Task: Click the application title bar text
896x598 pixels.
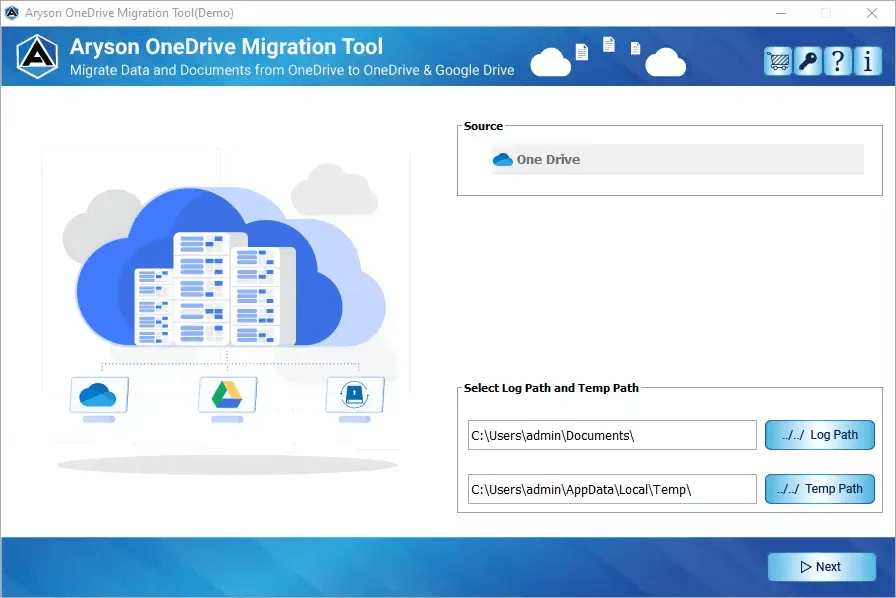Action: coord(130,12)
